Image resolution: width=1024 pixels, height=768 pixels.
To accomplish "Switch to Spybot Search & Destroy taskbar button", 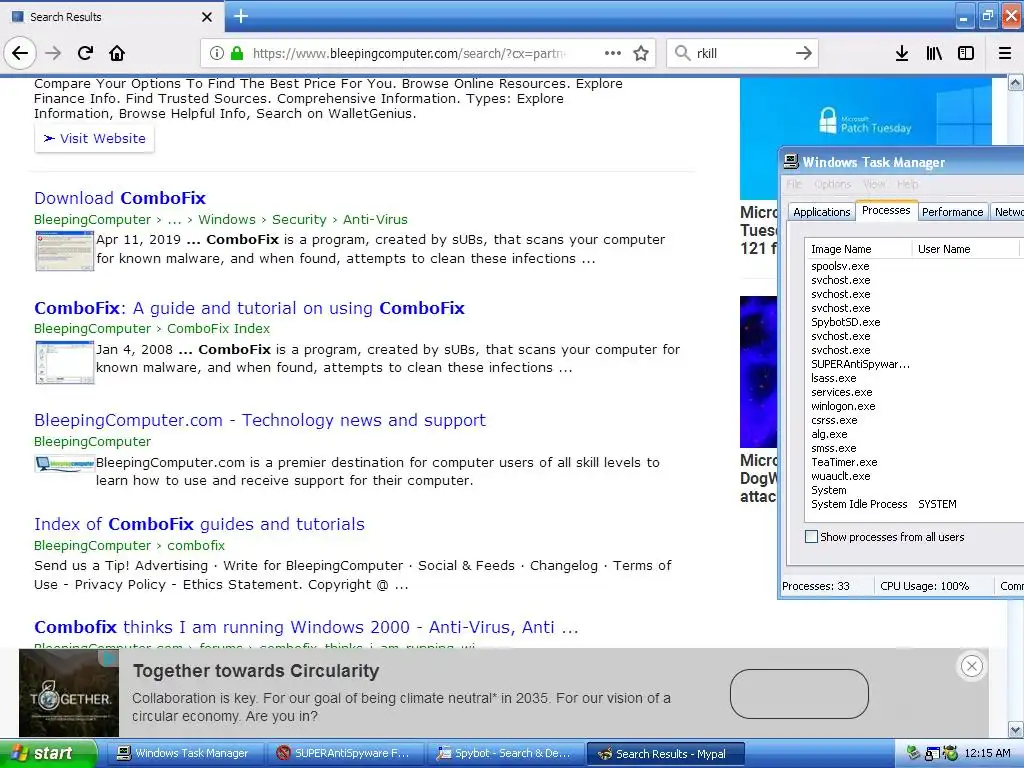I will [505, 754].
